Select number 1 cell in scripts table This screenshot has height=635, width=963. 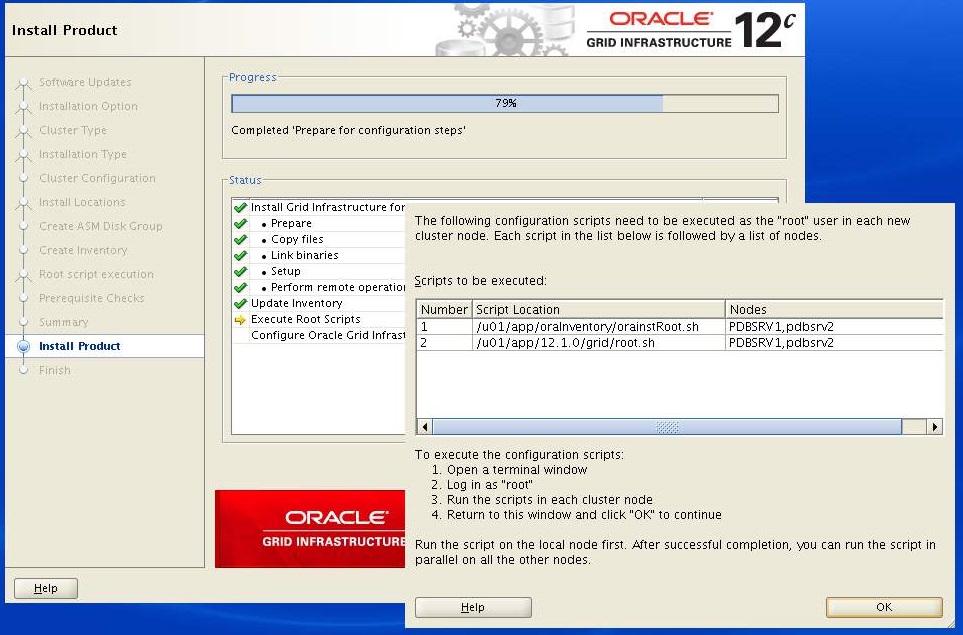[x=445, y=327]
